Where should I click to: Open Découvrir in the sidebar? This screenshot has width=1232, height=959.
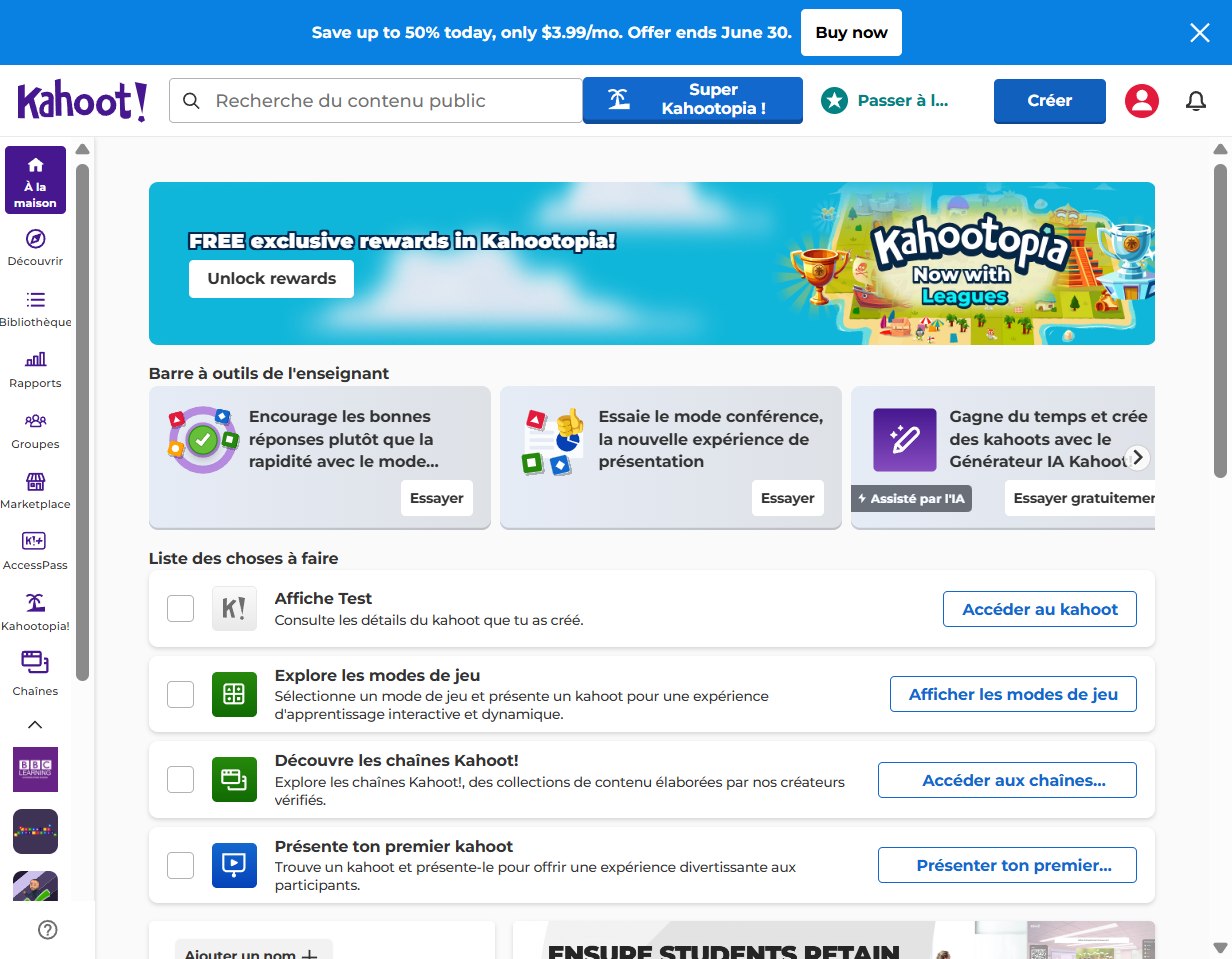[x=35, y=248]
